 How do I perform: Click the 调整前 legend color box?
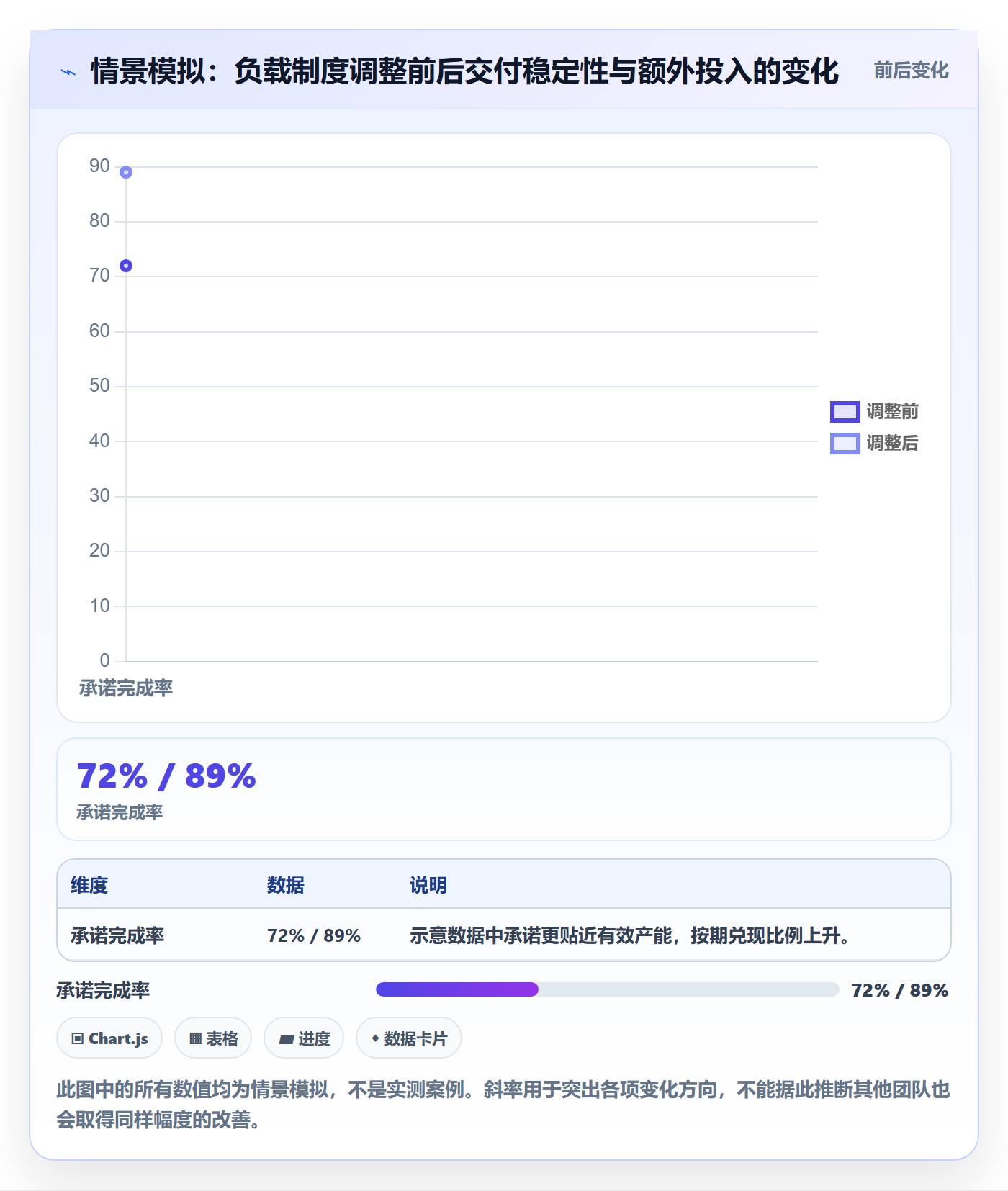(845, 411)
